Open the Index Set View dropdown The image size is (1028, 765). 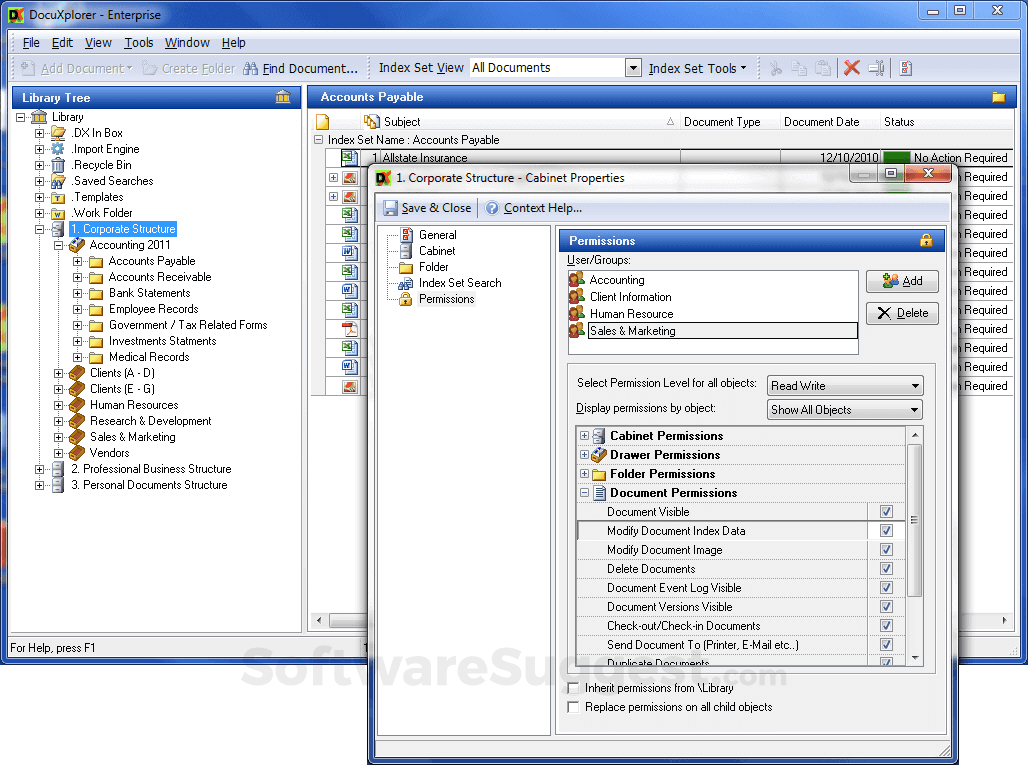click(632, 68)
